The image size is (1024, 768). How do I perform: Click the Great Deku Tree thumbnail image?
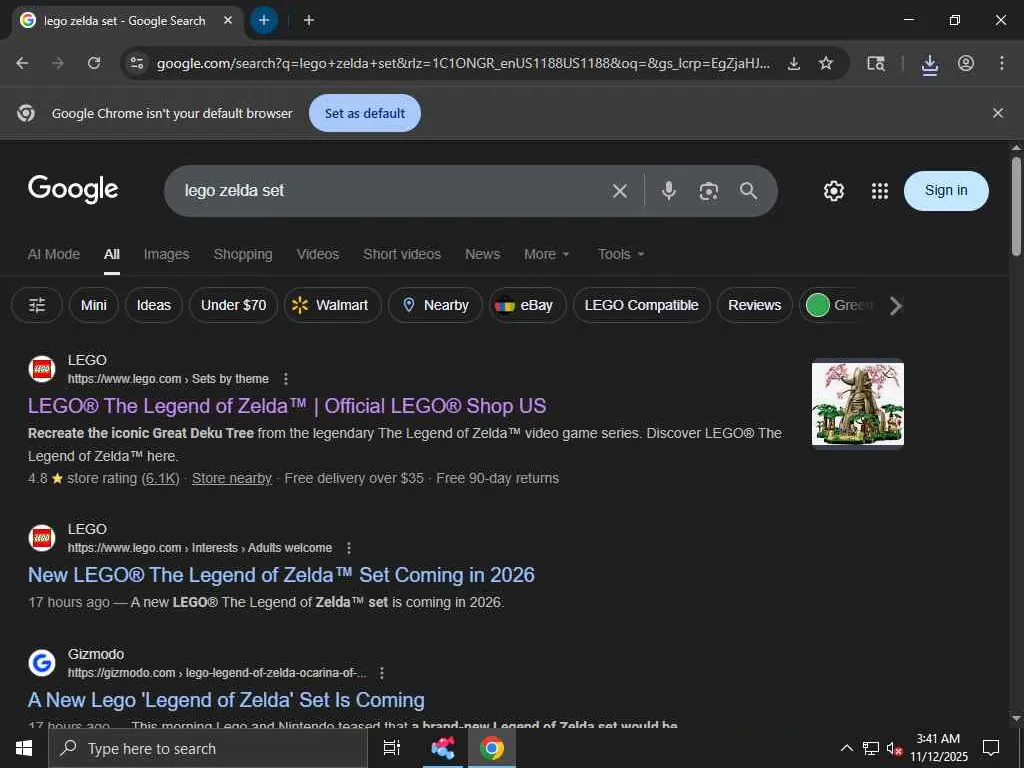point(857,404)
